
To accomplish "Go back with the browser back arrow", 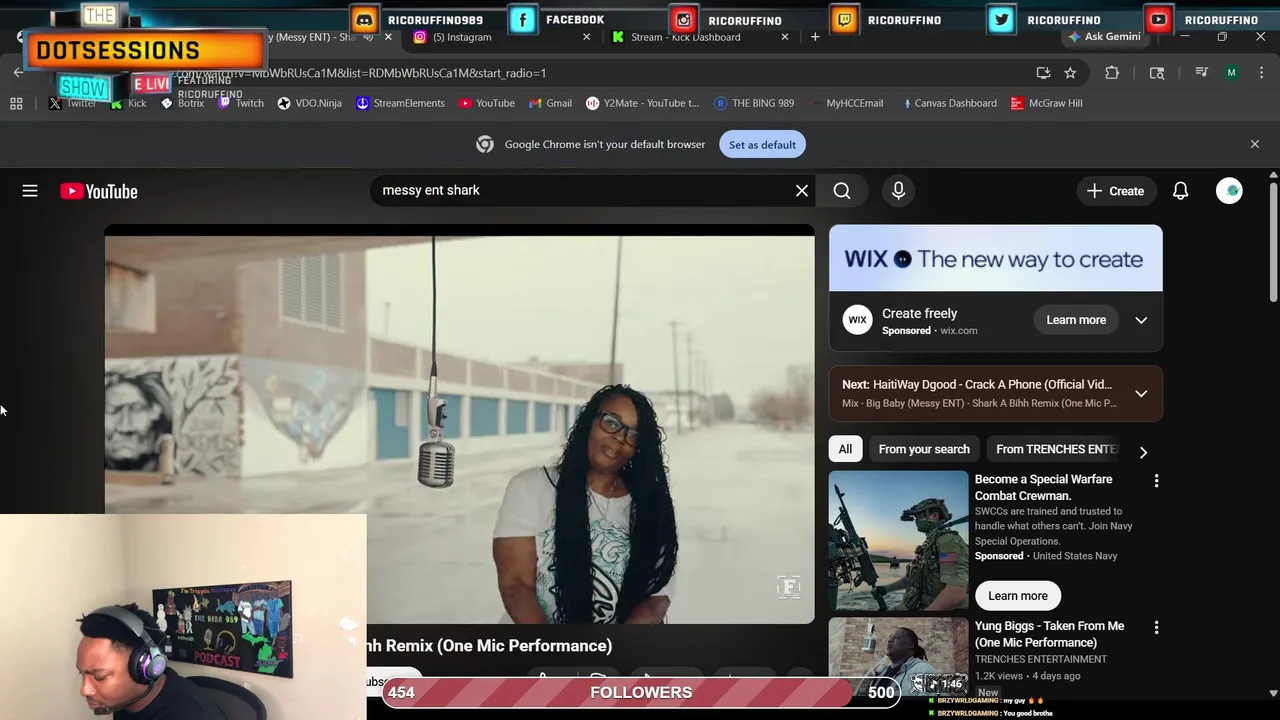I will tap(18, 73).
